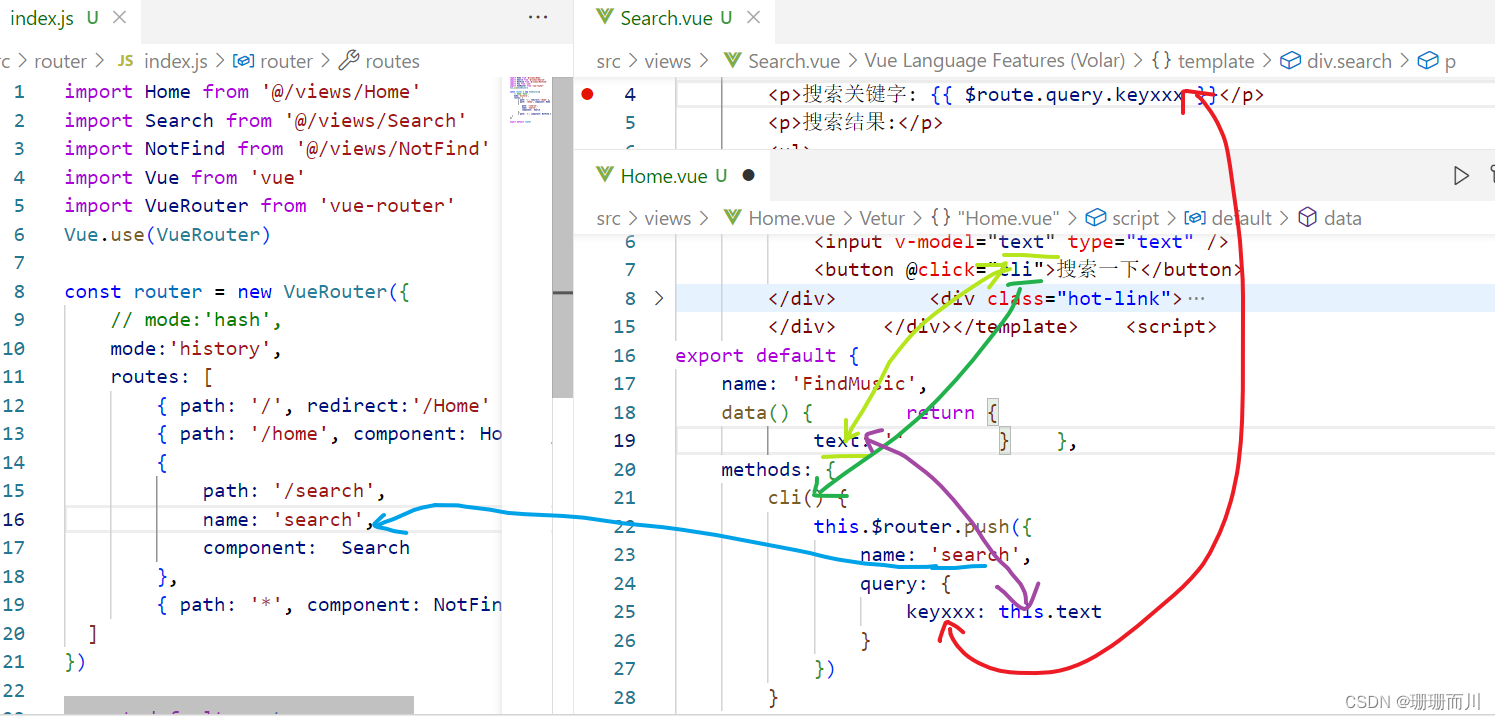The image size is (1495, 720).
Task: Run code with the play icon
Action: (x=1461, y=175)
